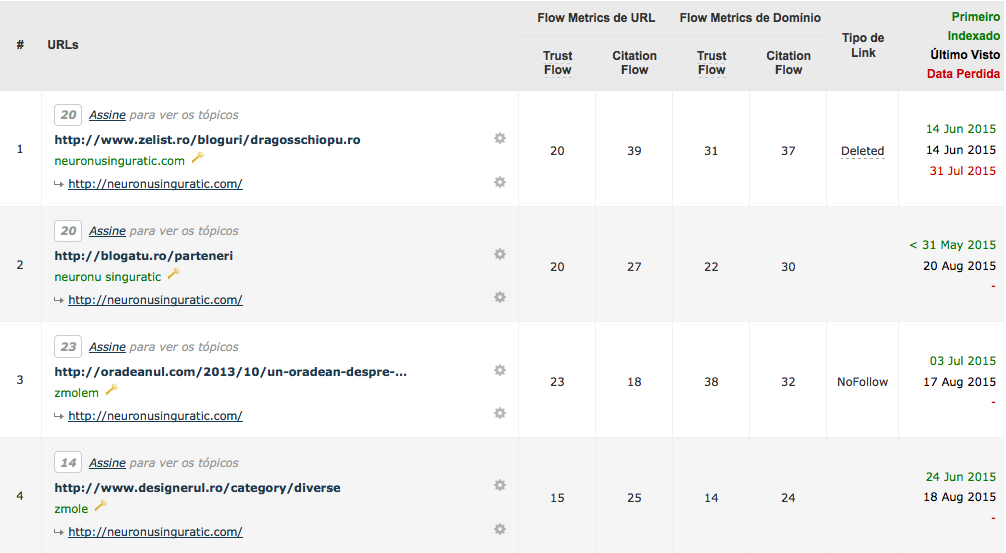Screen dimensions: 1006x553
Task: Sort by URL Trust Flow column header
Action: coord(558,63)
